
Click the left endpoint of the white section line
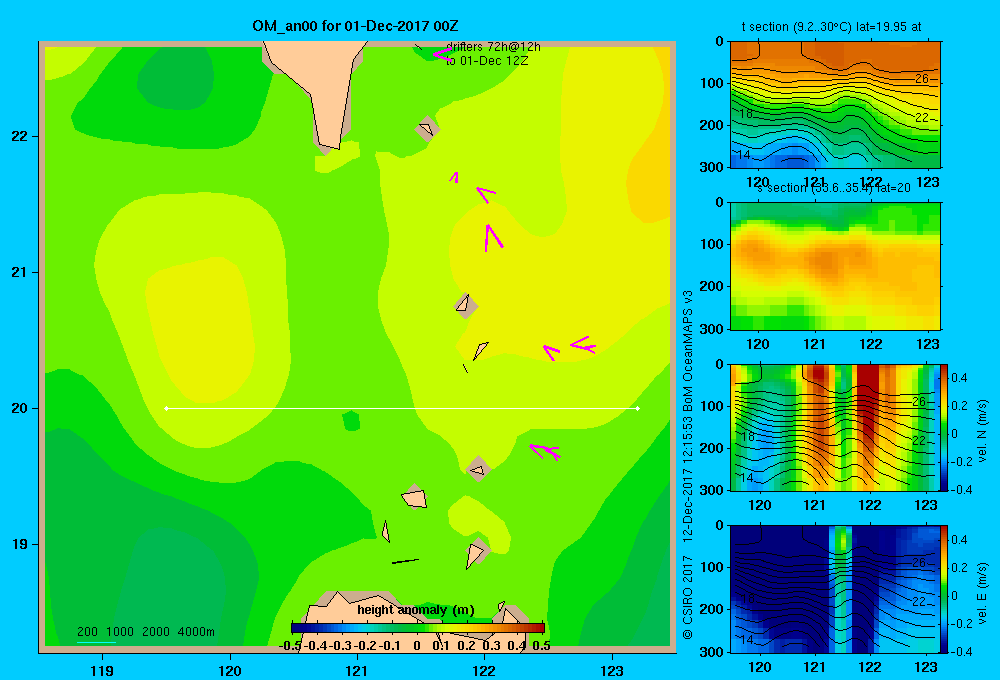166,408
